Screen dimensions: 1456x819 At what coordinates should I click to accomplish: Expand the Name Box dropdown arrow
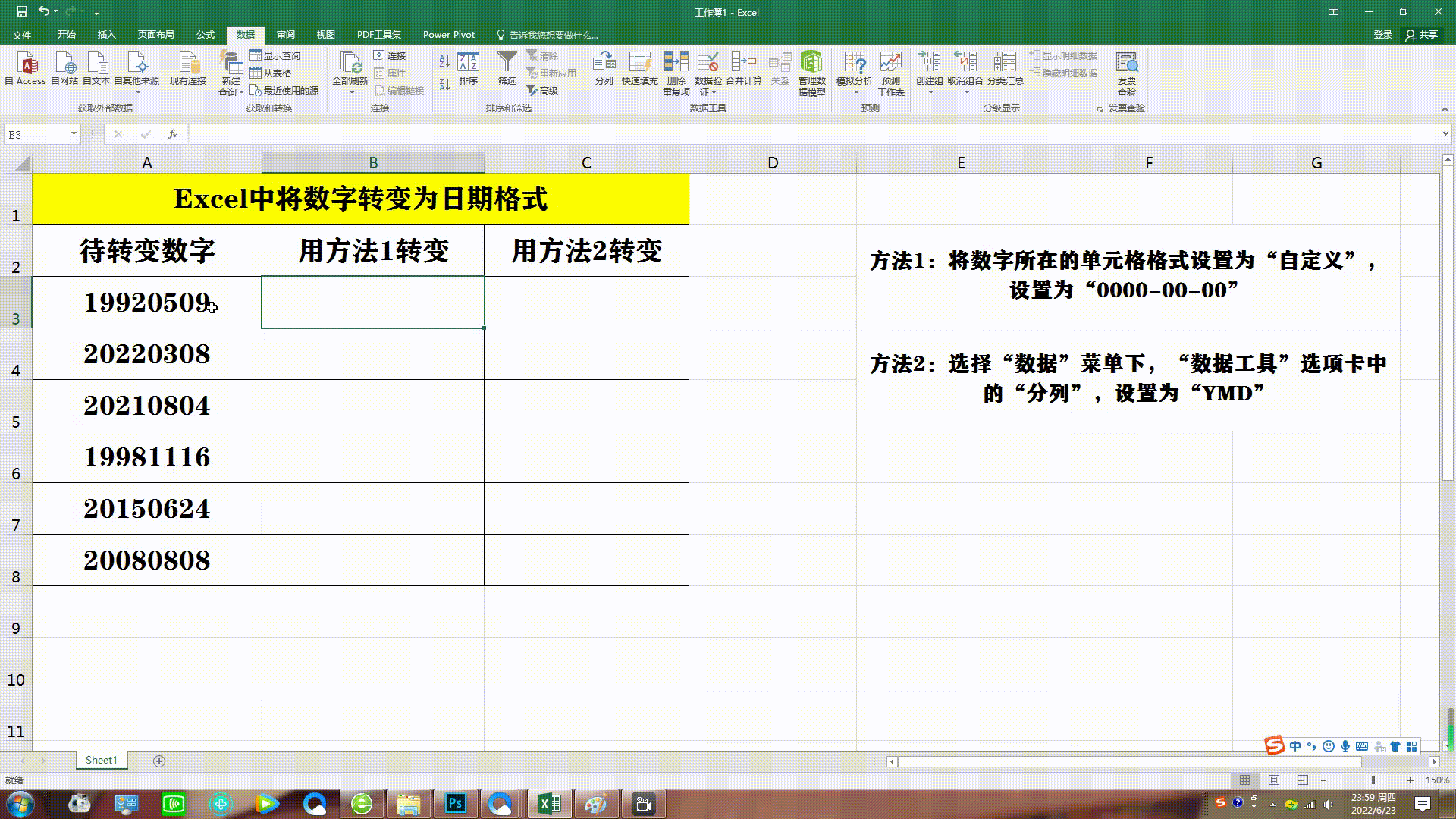point(74,134)
